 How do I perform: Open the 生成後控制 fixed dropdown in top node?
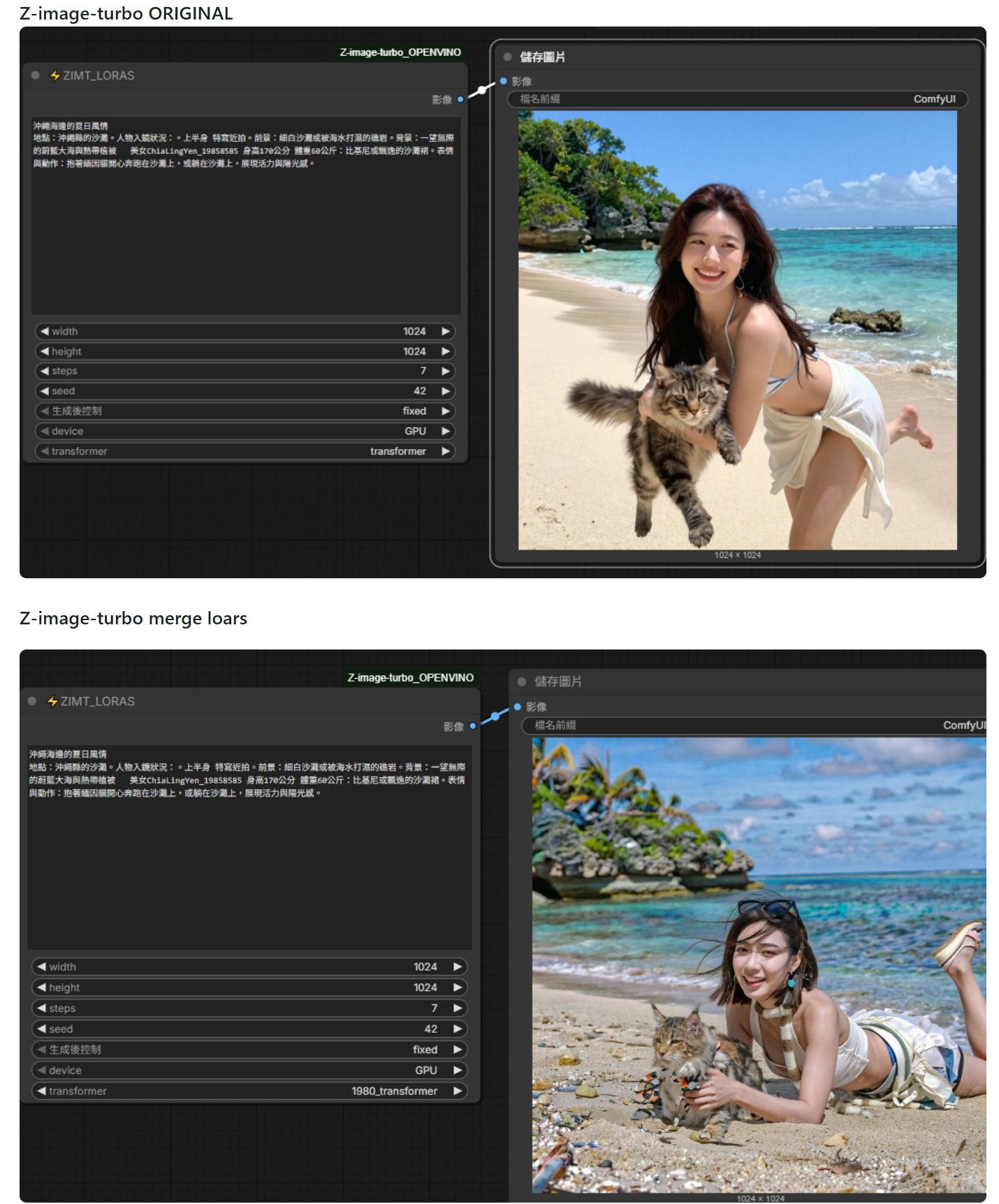point(245,411)
